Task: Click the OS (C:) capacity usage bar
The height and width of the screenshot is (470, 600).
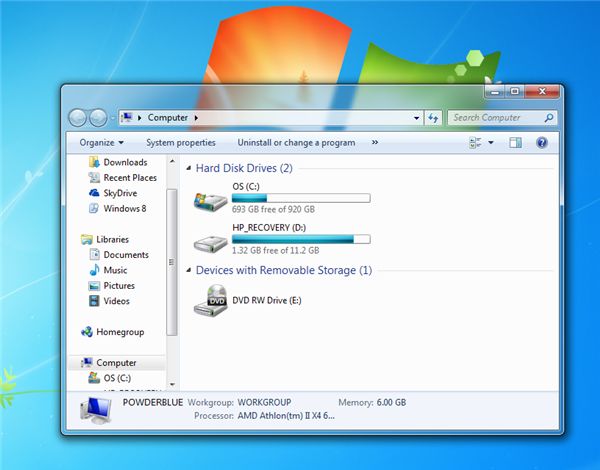Action: [301, 198]
